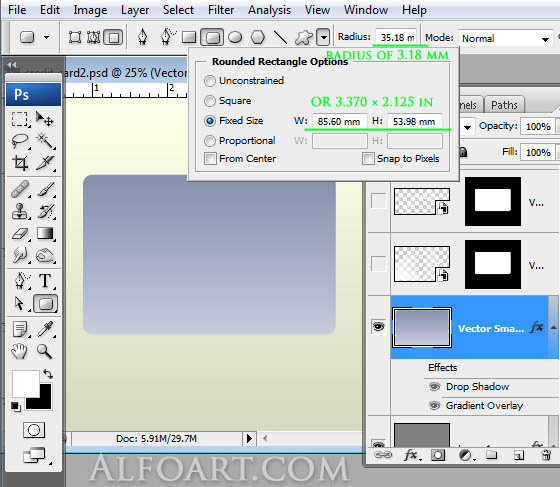Tick the Snap to Pixels checkbox
The width and height of the screenshot is (560, 487).
point(368,159)
